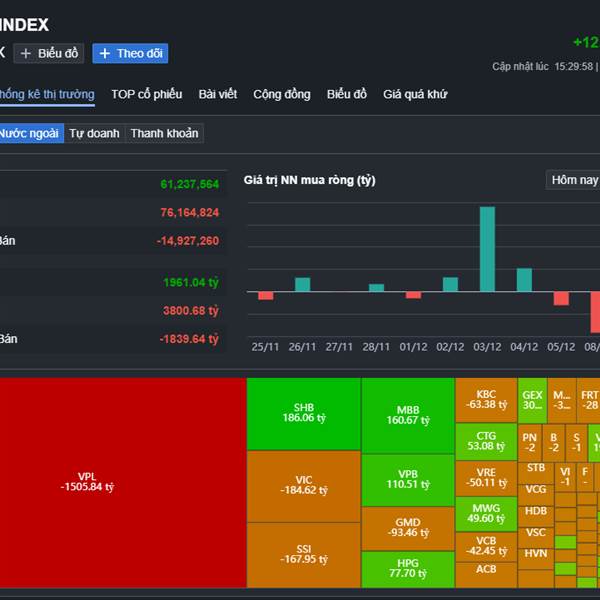Click the 28/11 net buy bar
Screen dimensions: 600x600
click(376, 288)
